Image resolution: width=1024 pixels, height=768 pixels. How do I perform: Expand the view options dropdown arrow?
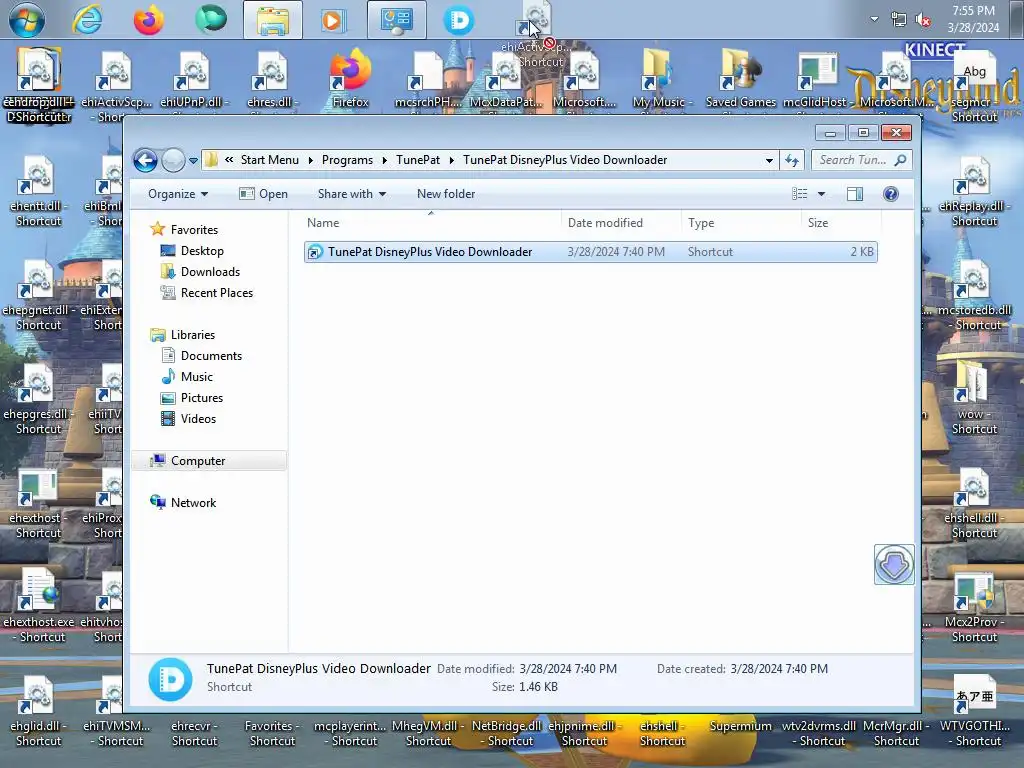[x=822, y=194]
